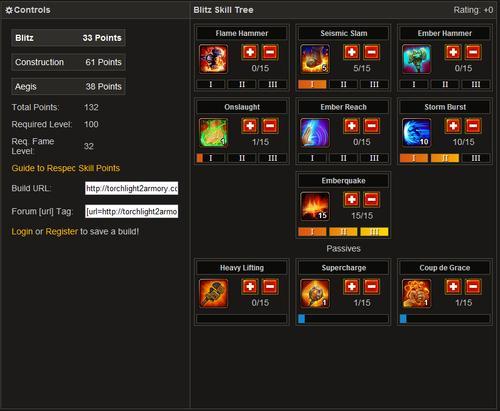Image resolution: width=500 pixels, height=411 pixels.
Task: Add a point to Storm Burst
Action: [x=453, y=126]
